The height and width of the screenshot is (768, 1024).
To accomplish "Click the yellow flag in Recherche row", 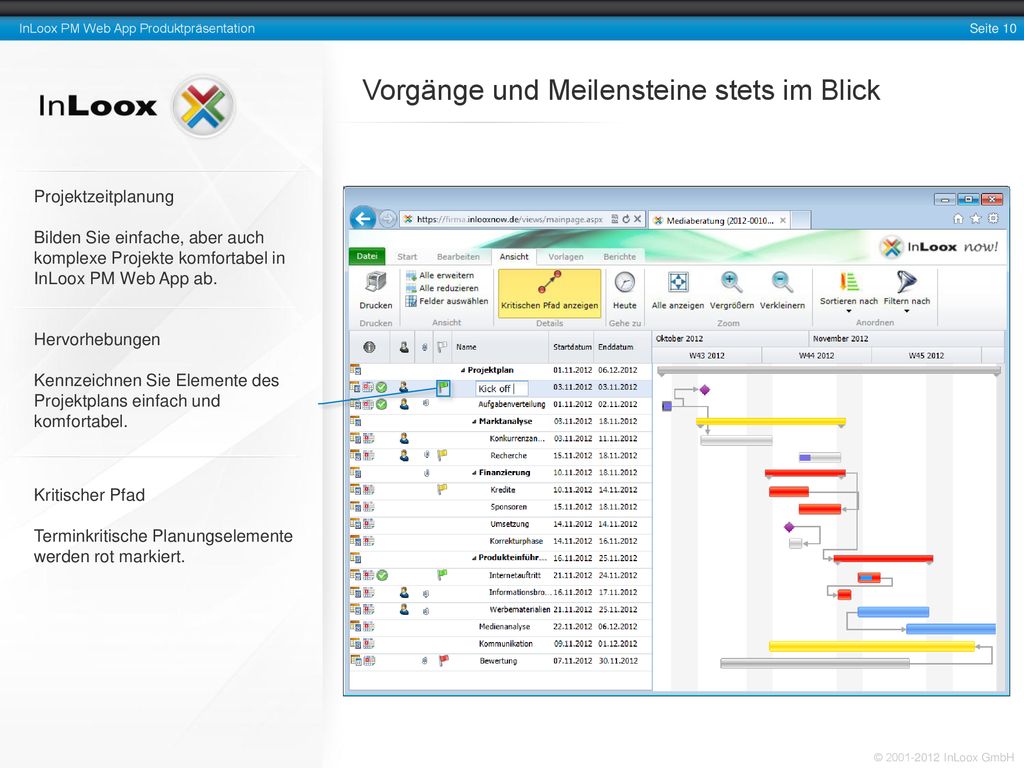I will pos(443,455).
